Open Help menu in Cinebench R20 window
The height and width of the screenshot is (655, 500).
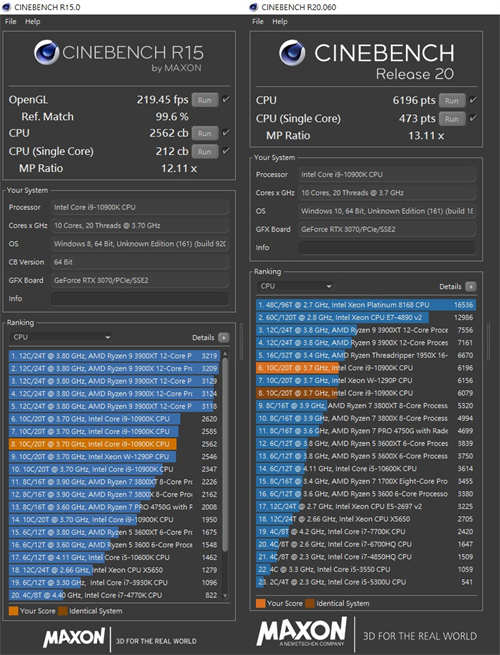280,21
